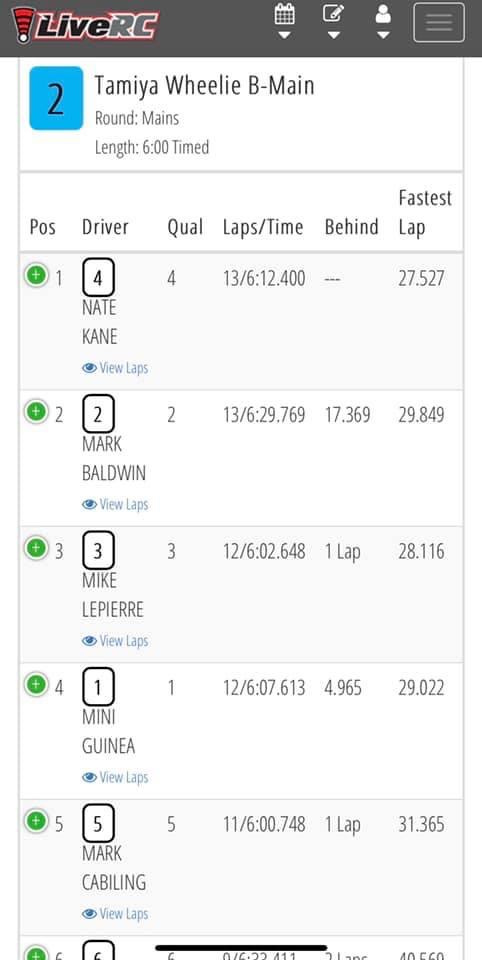Expand Mark Baldwin's row with green plus
Image resolution: width=482 pixels, height=960 pixels.
coord(36,411)
